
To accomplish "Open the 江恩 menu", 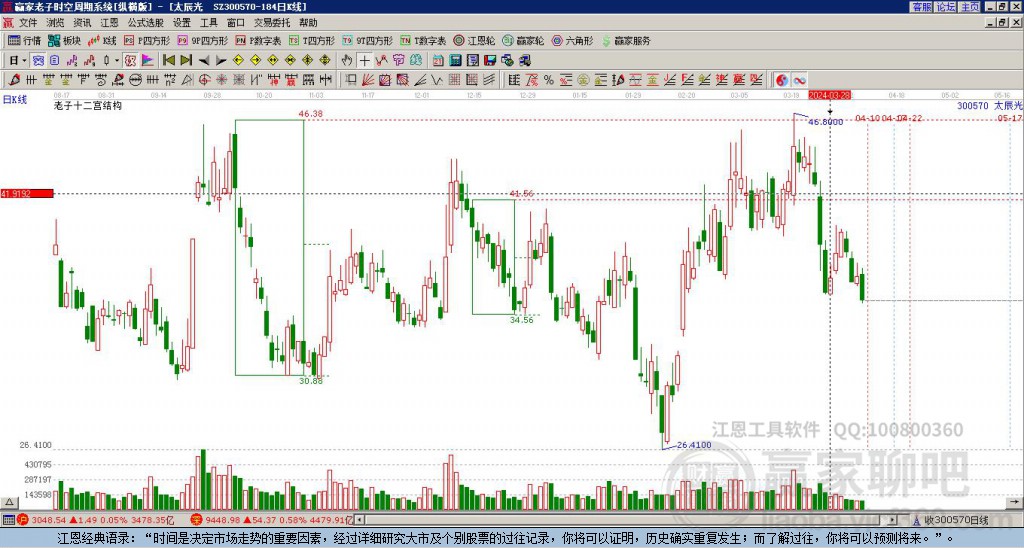I will pyautogui.click(x=109, y=23).
